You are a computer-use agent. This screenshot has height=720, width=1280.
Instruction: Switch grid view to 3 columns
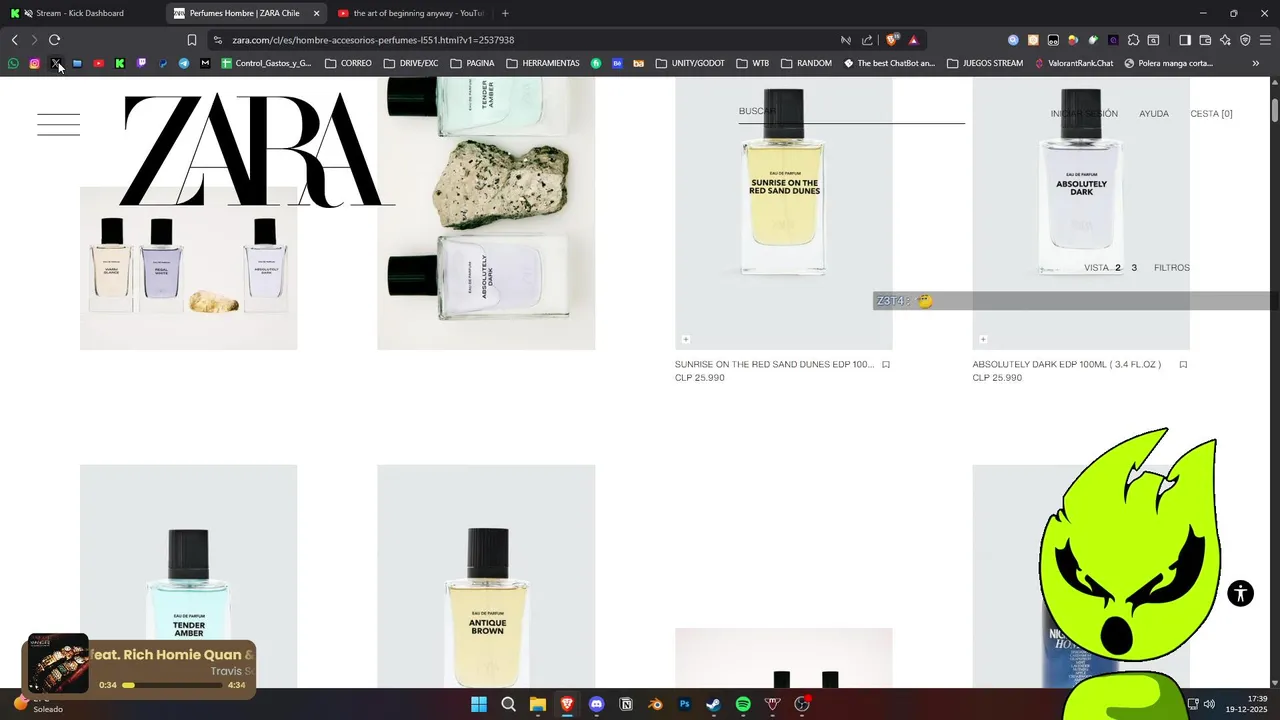[x=1134, y=268]
